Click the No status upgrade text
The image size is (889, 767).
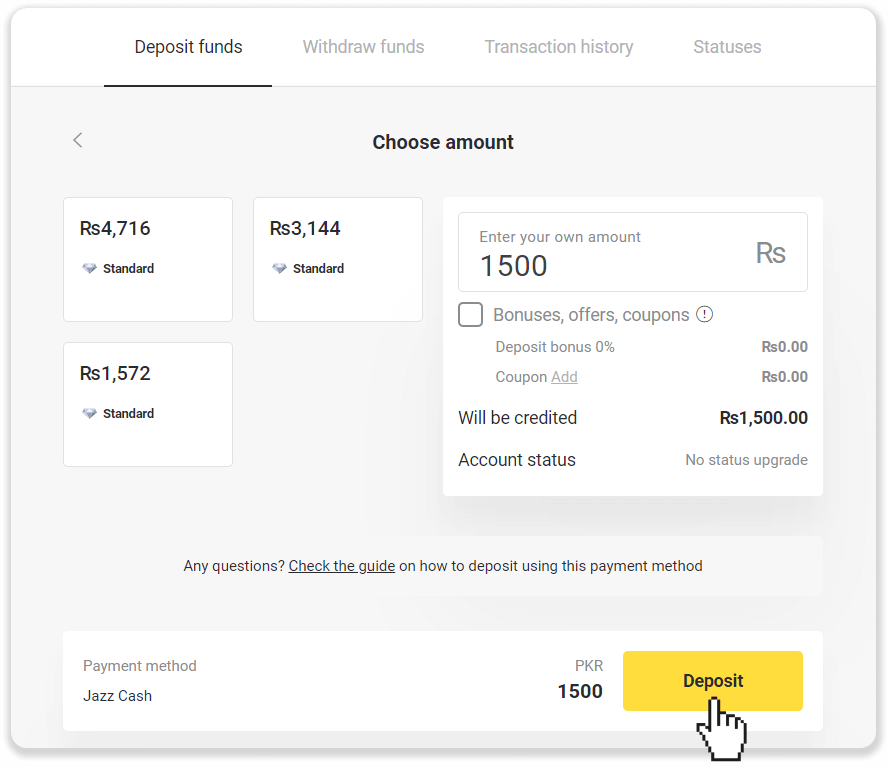pyautogui.click(x=746, y=460)
